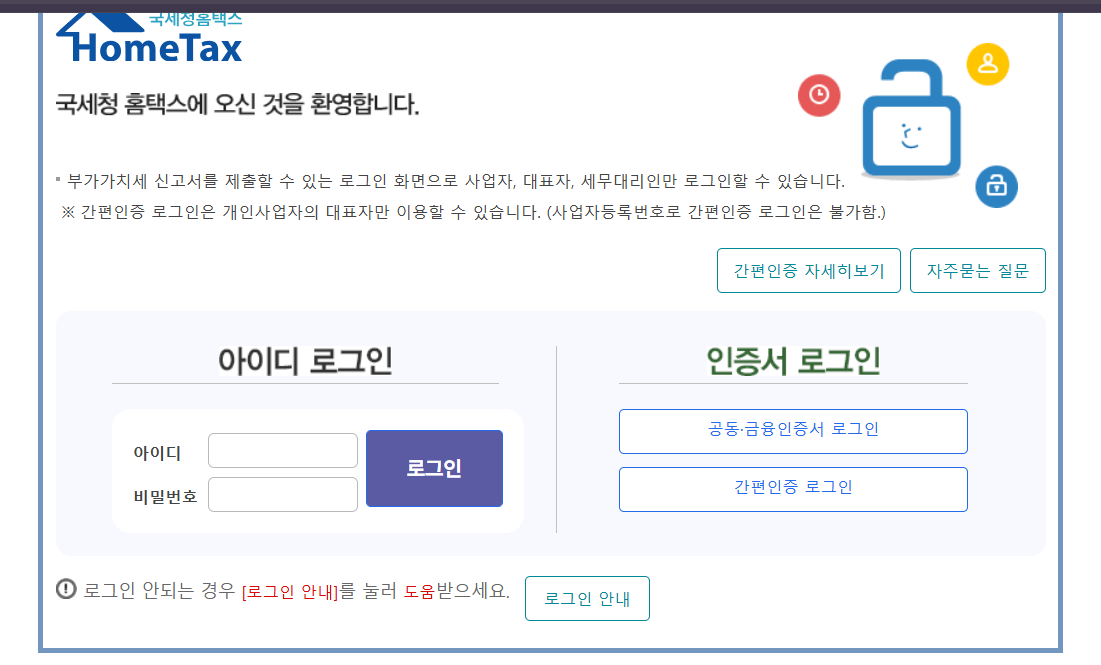Click the yellow person icon
Image resolution: width=1101 pixels, height=665 pixels.
987,63
